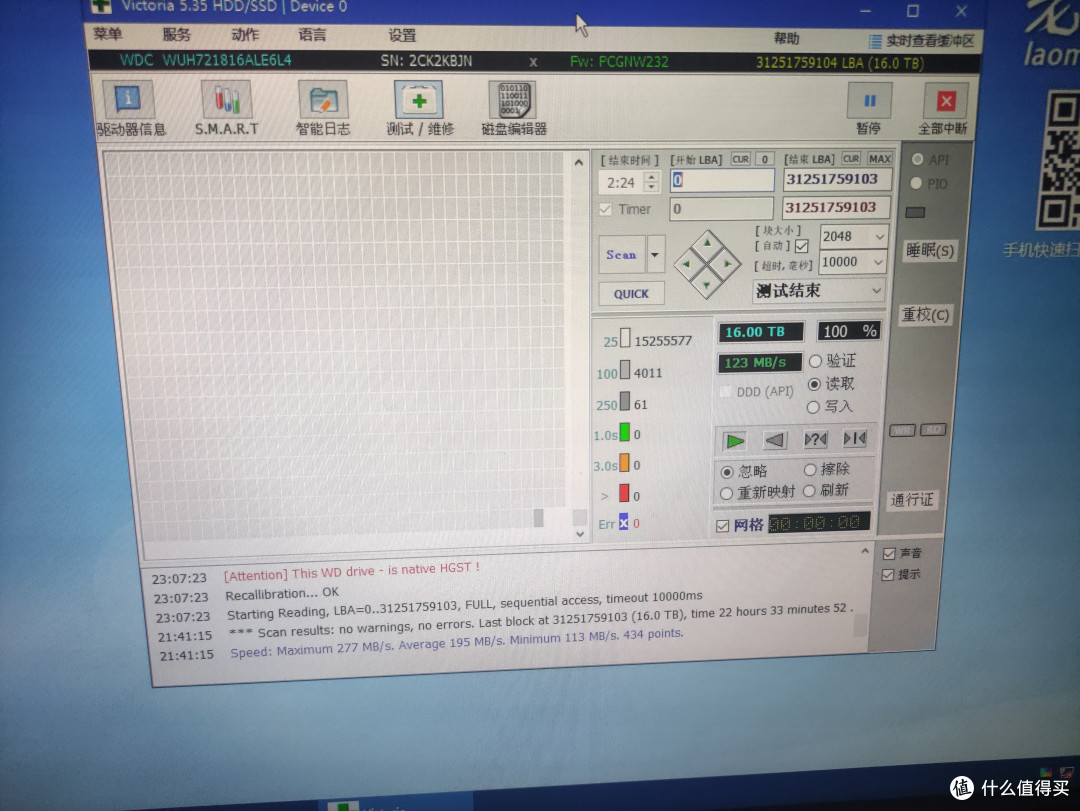Viewport: 1080px width, 811px height.
Task: Toggle the Timer checkbox
Action: coord(605,209)
